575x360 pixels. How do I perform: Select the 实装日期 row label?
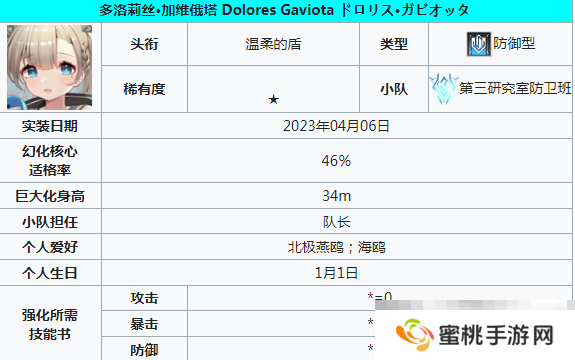pyautogui.click(x=50, y=126)
